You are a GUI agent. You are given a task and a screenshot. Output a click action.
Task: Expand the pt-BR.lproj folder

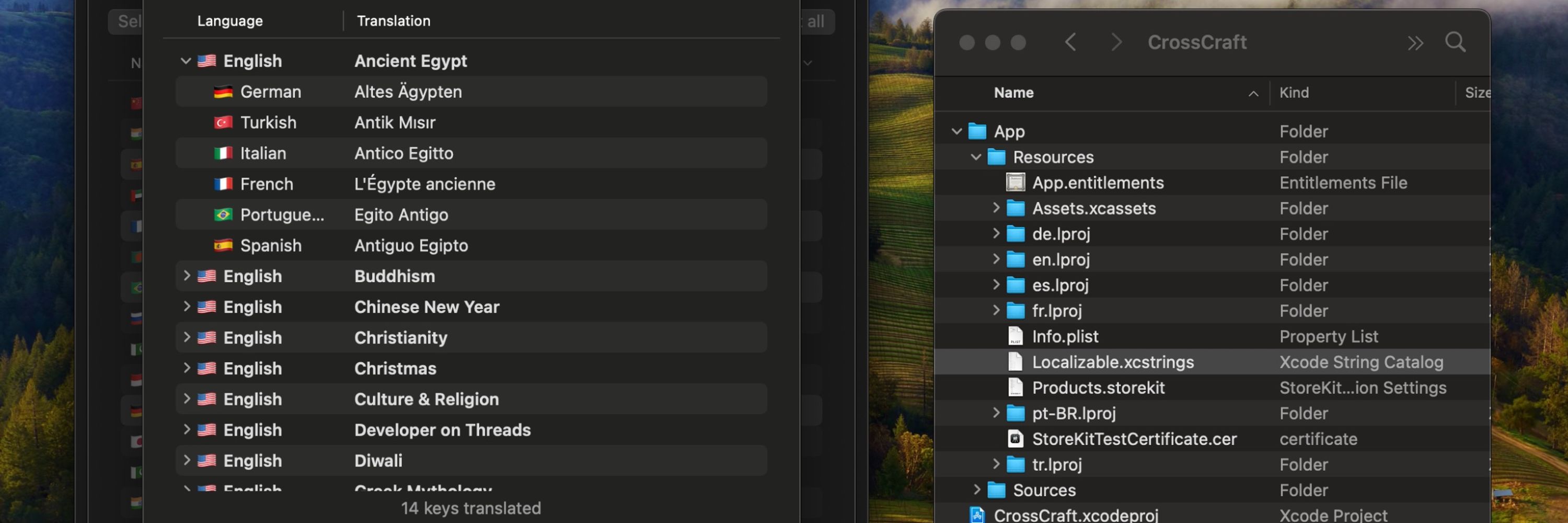pyautogui.click(x=996, y=413)
